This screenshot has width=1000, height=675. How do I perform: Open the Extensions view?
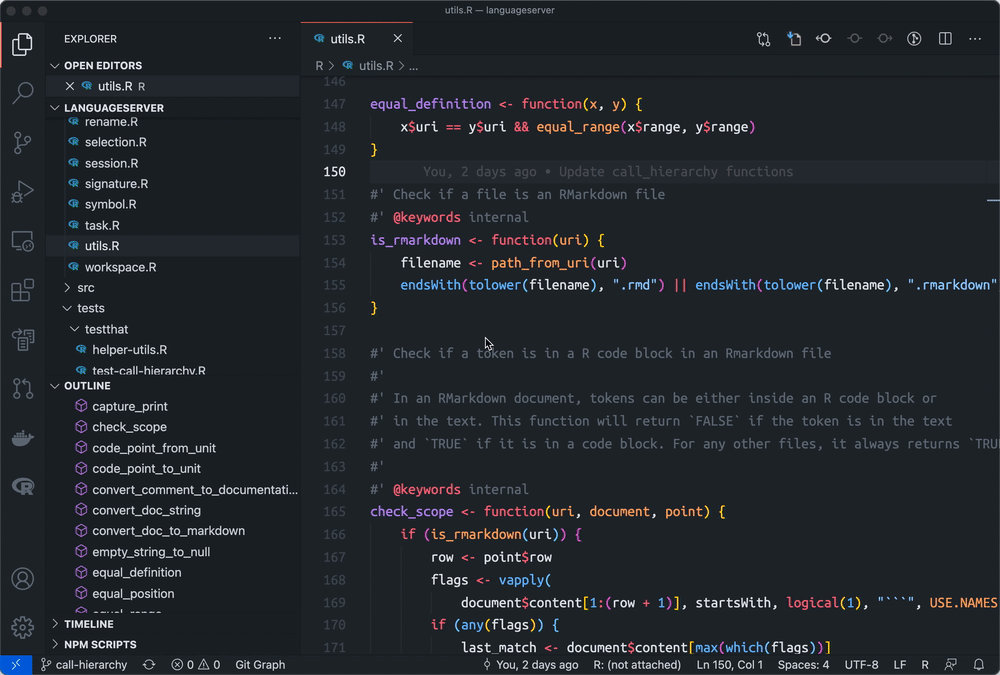[x=22, y=290]
